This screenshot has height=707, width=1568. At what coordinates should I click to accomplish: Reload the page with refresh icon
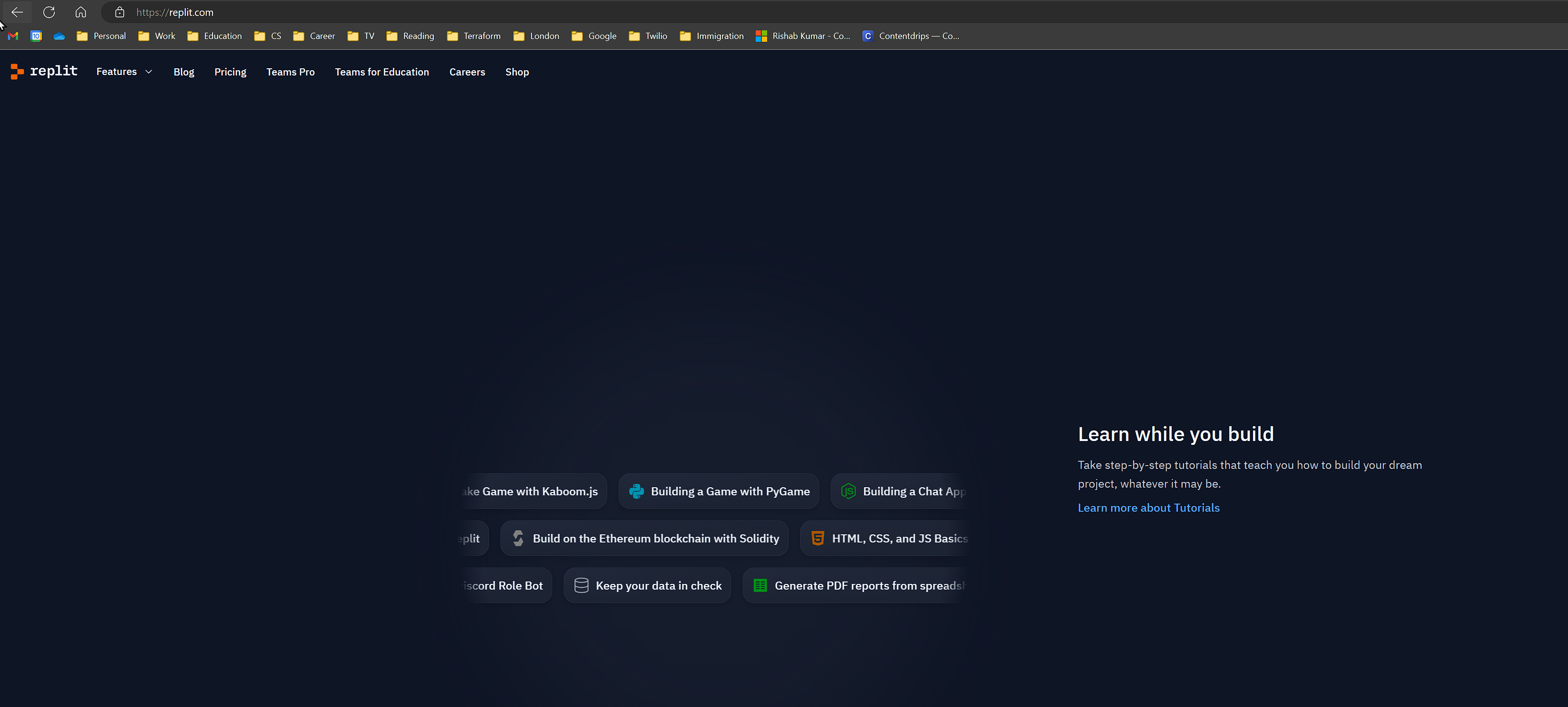[x=50, y=12]
